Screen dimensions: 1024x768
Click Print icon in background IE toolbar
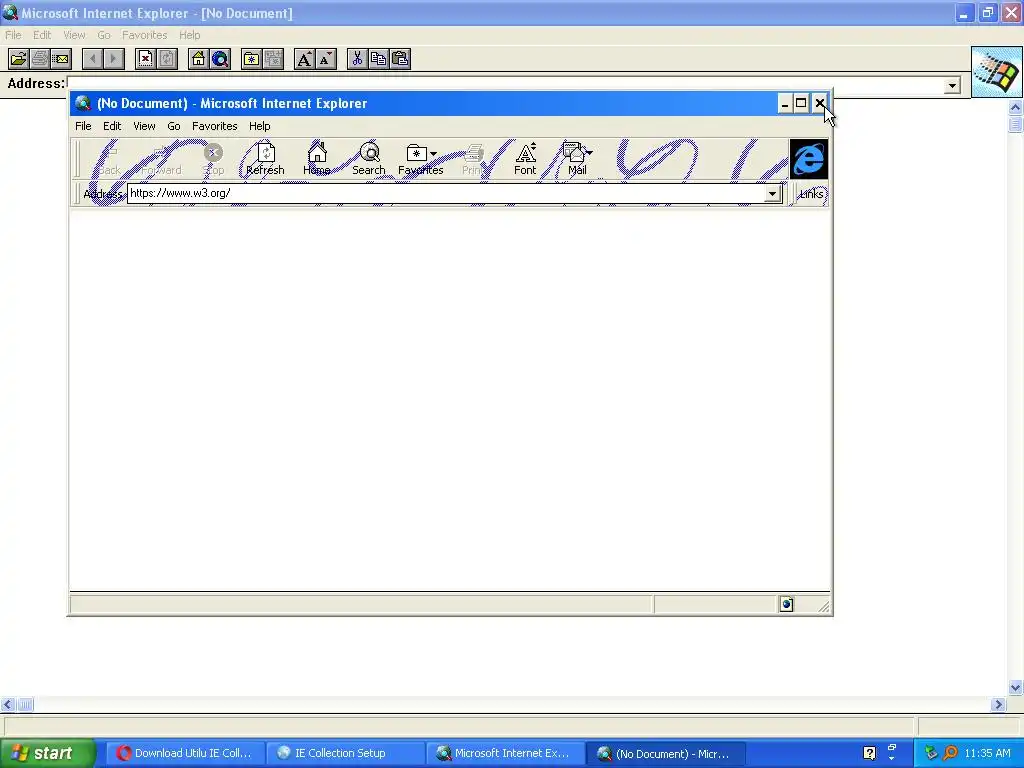point(40,59)
